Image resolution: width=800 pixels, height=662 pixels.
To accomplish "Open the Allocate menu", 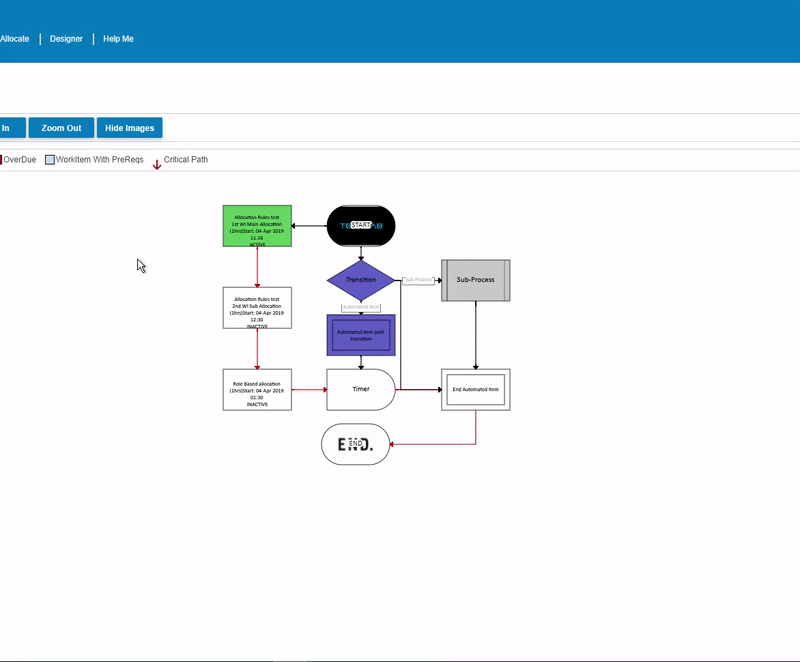I will (15, 39).
